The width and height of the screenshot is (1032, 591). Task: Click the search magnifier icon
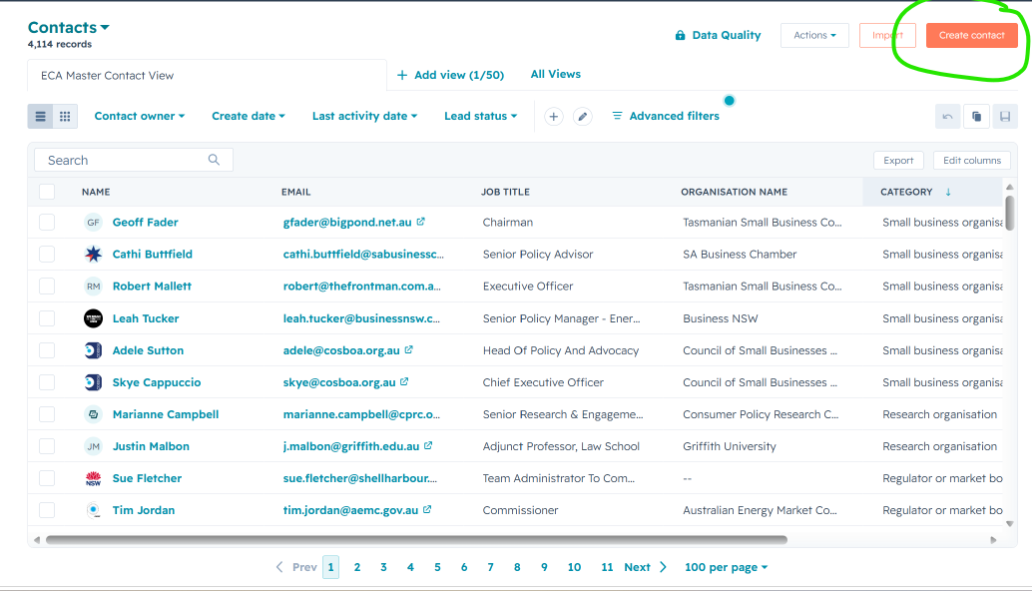[x=214, y=160]
